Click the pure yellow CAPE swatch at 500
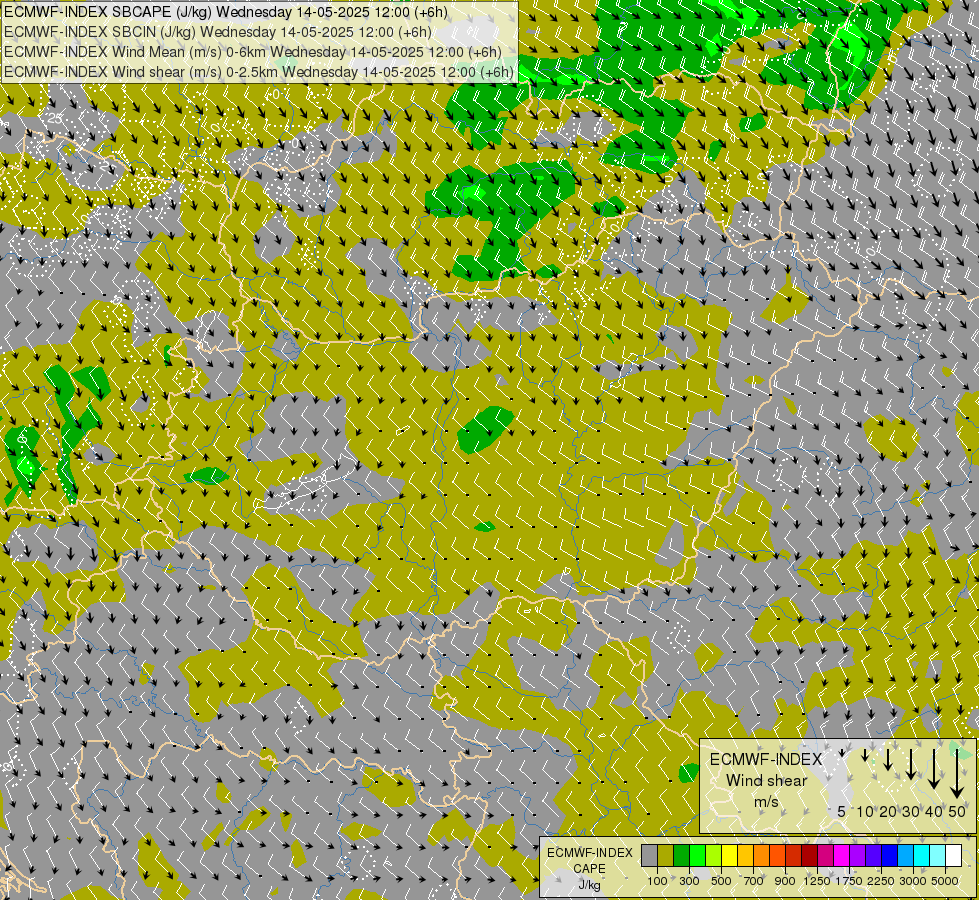The image size is (979, 900). (x=730, y=855)
